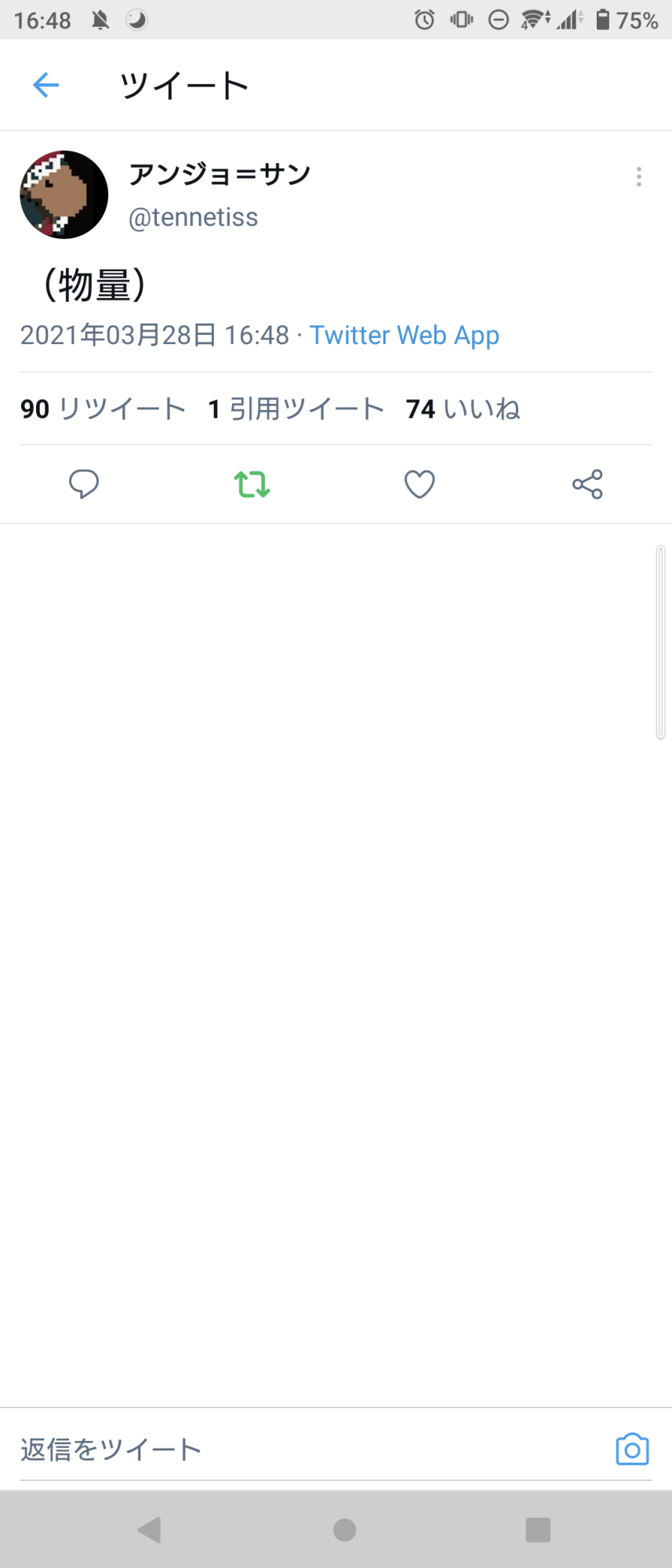Tap the @tennetiss username handle

[193, 217]
